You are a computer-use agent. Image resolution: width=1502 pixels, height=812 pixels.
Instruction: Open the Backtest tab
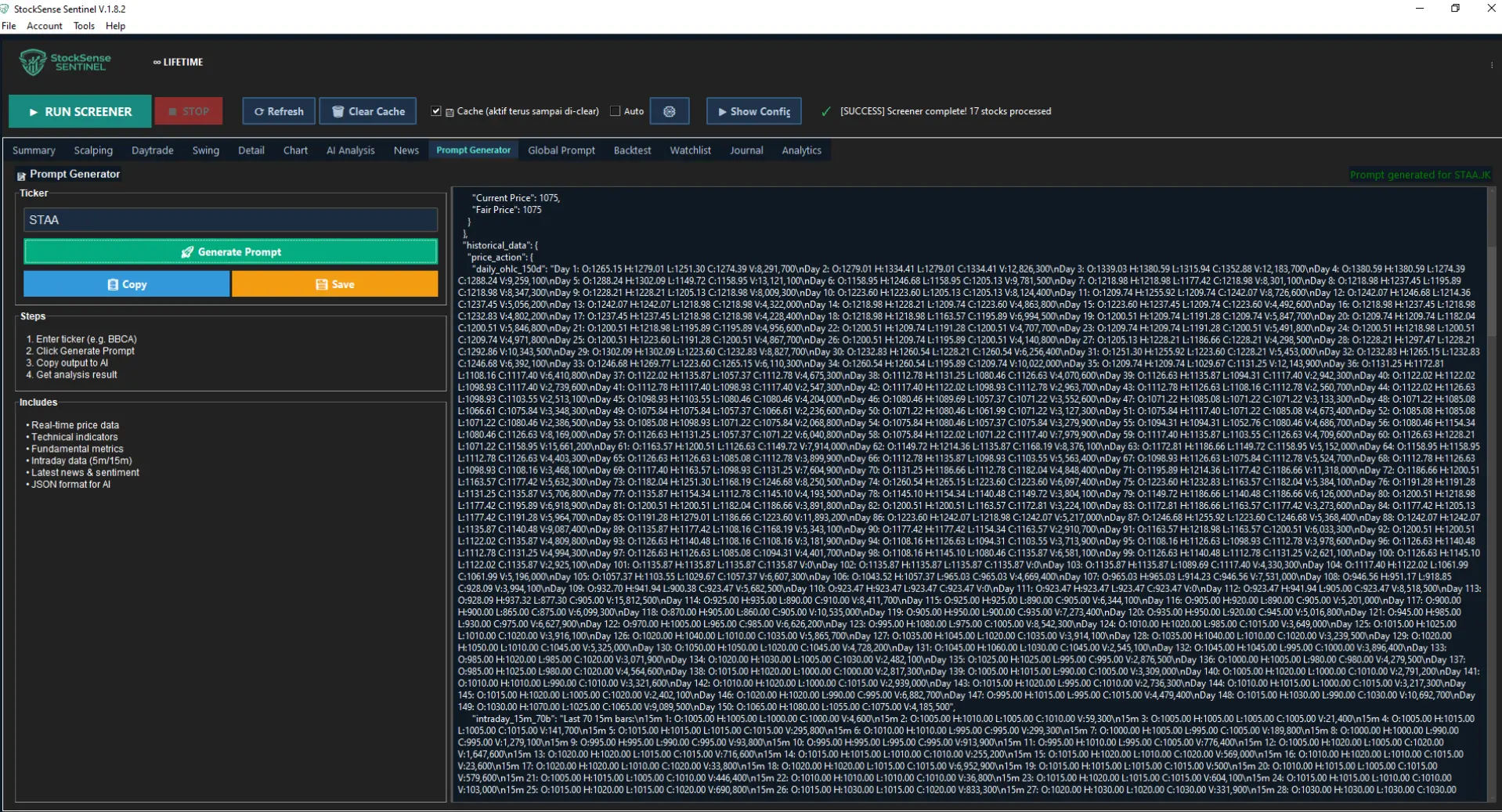coord(632,150)
